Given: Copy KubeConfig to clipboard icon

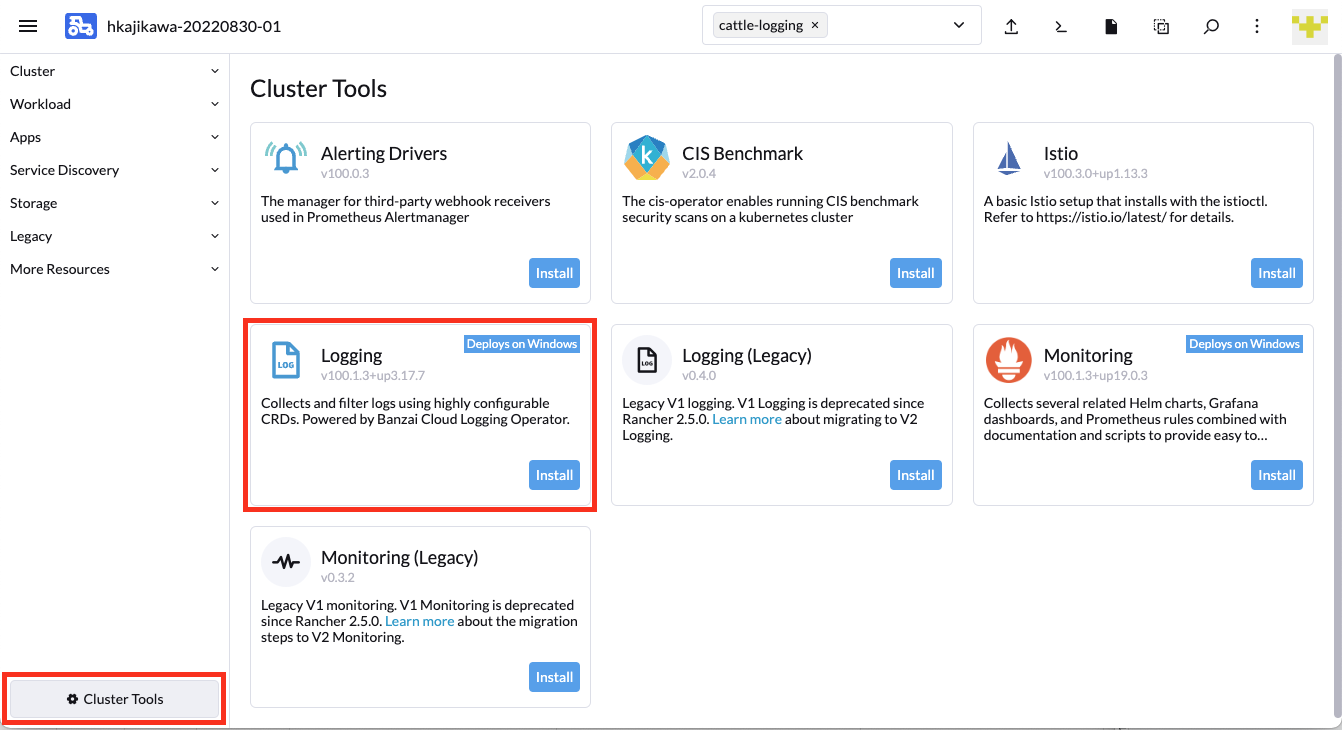Looking at the screenshot, I should tap(1161, 26).
